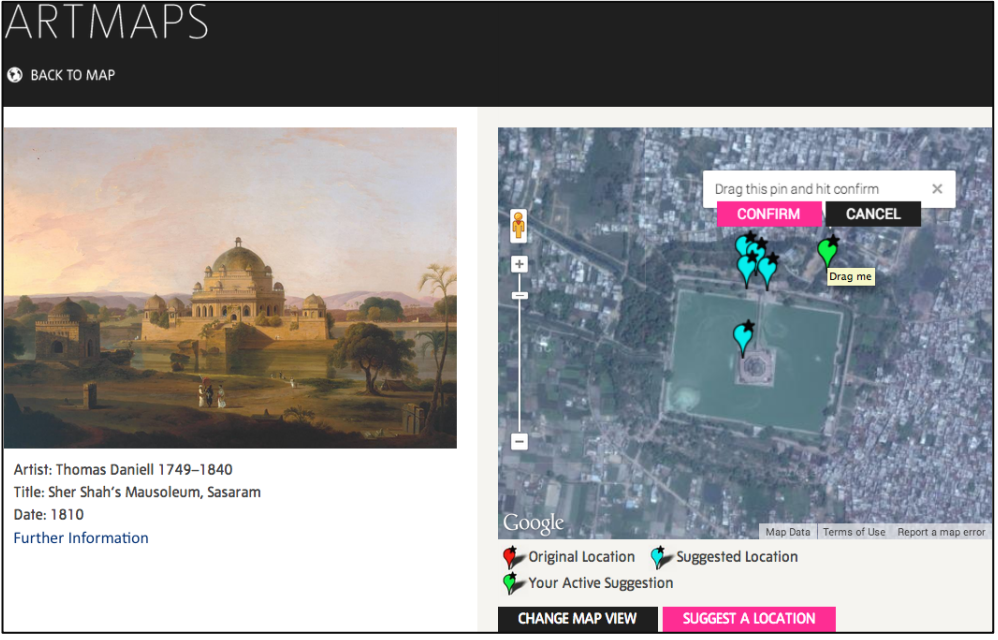Click the Google logo on the map
This screenshot has width=998, height=640.
tap(533, 524)
